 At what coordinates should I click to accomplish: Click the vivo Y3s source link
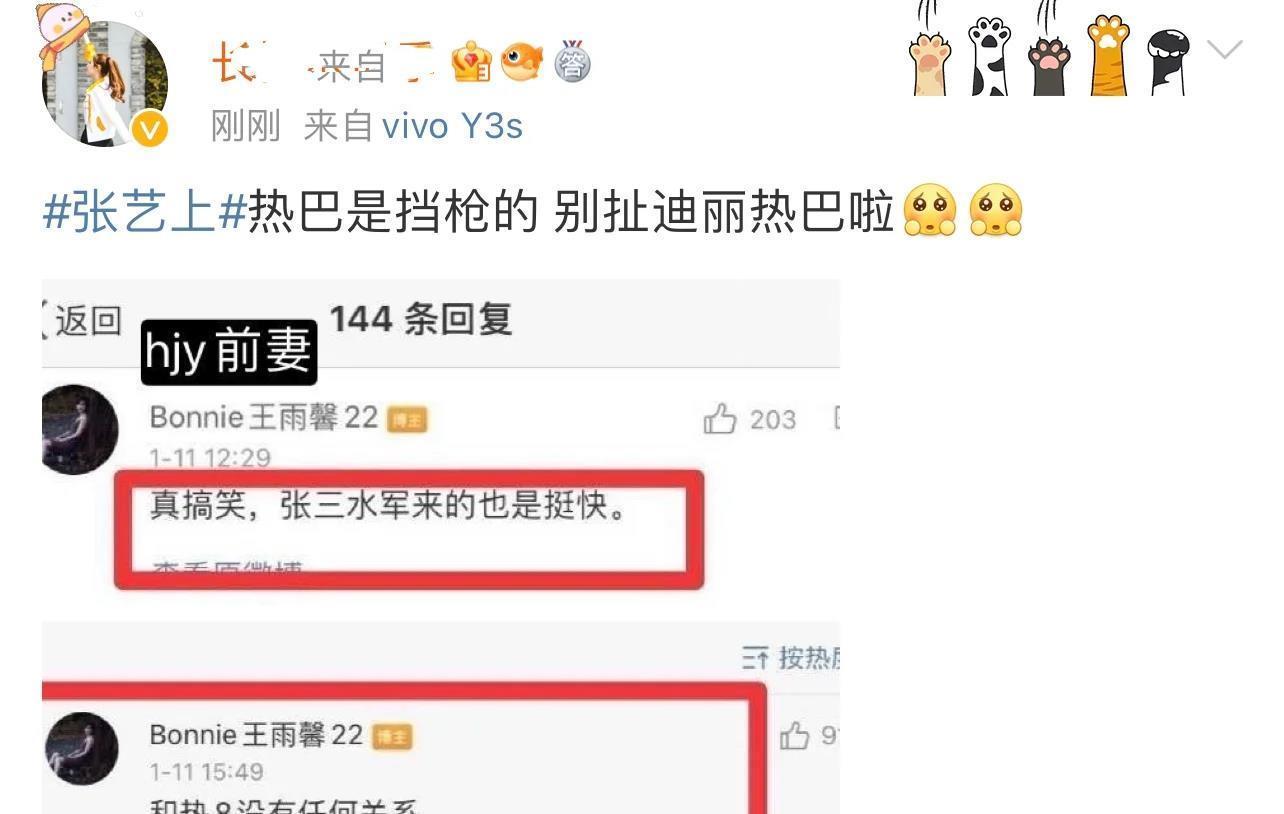pos(452,127)
